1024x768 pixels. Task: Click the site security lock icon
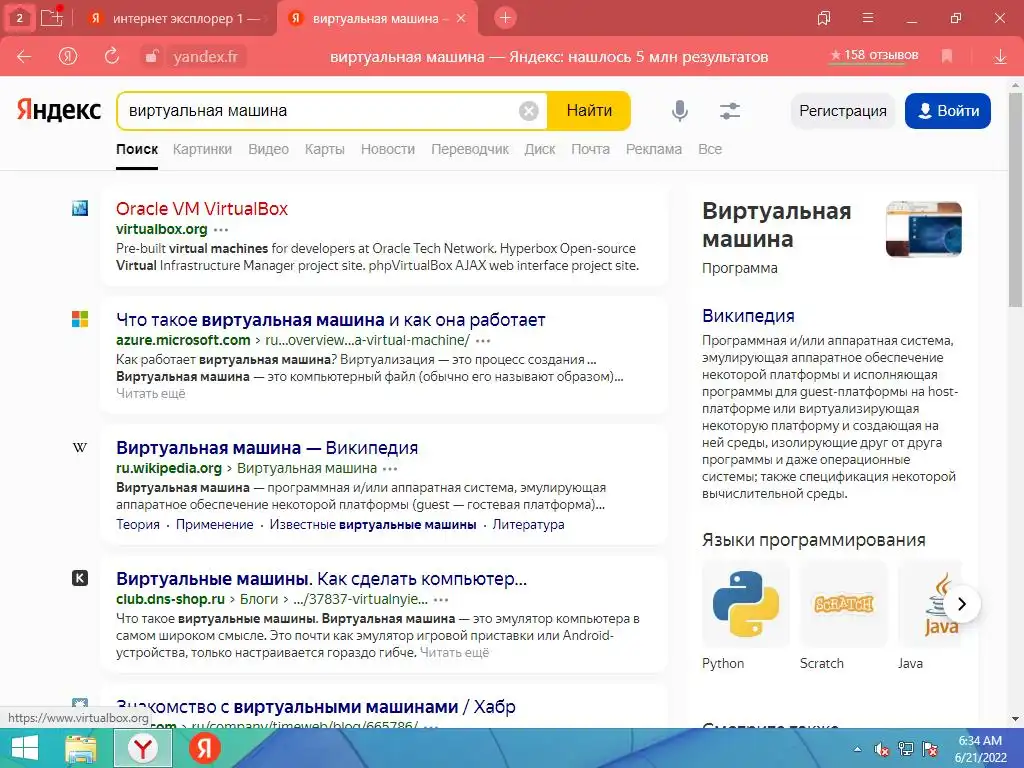tap(151, 57)
